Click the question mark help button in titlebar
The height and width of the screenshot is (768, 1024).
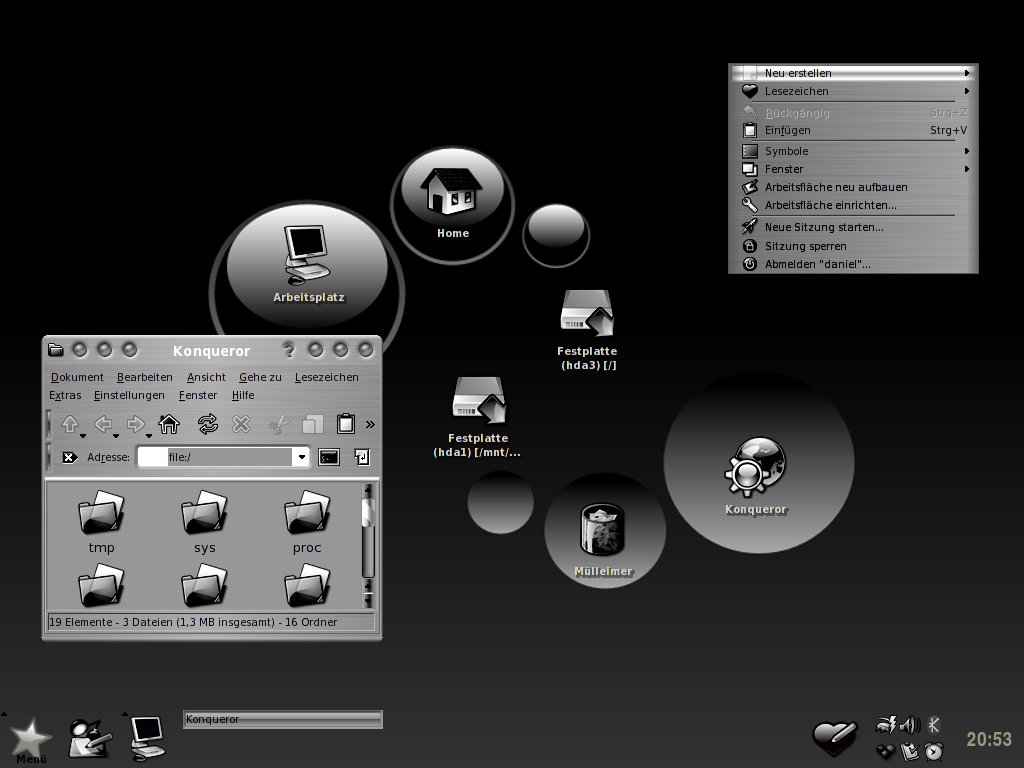tap(288, 350)
